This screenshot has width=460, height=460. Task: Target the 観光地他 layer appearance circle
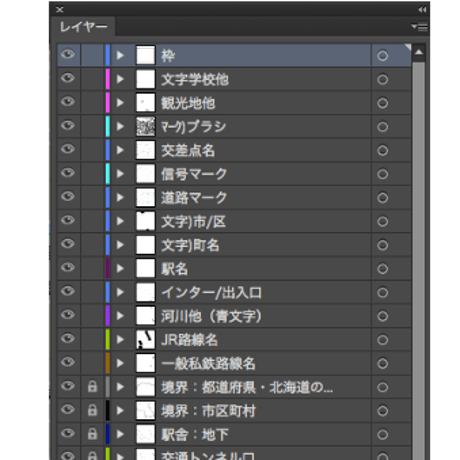pyautogui.click(x=382, y=103)
